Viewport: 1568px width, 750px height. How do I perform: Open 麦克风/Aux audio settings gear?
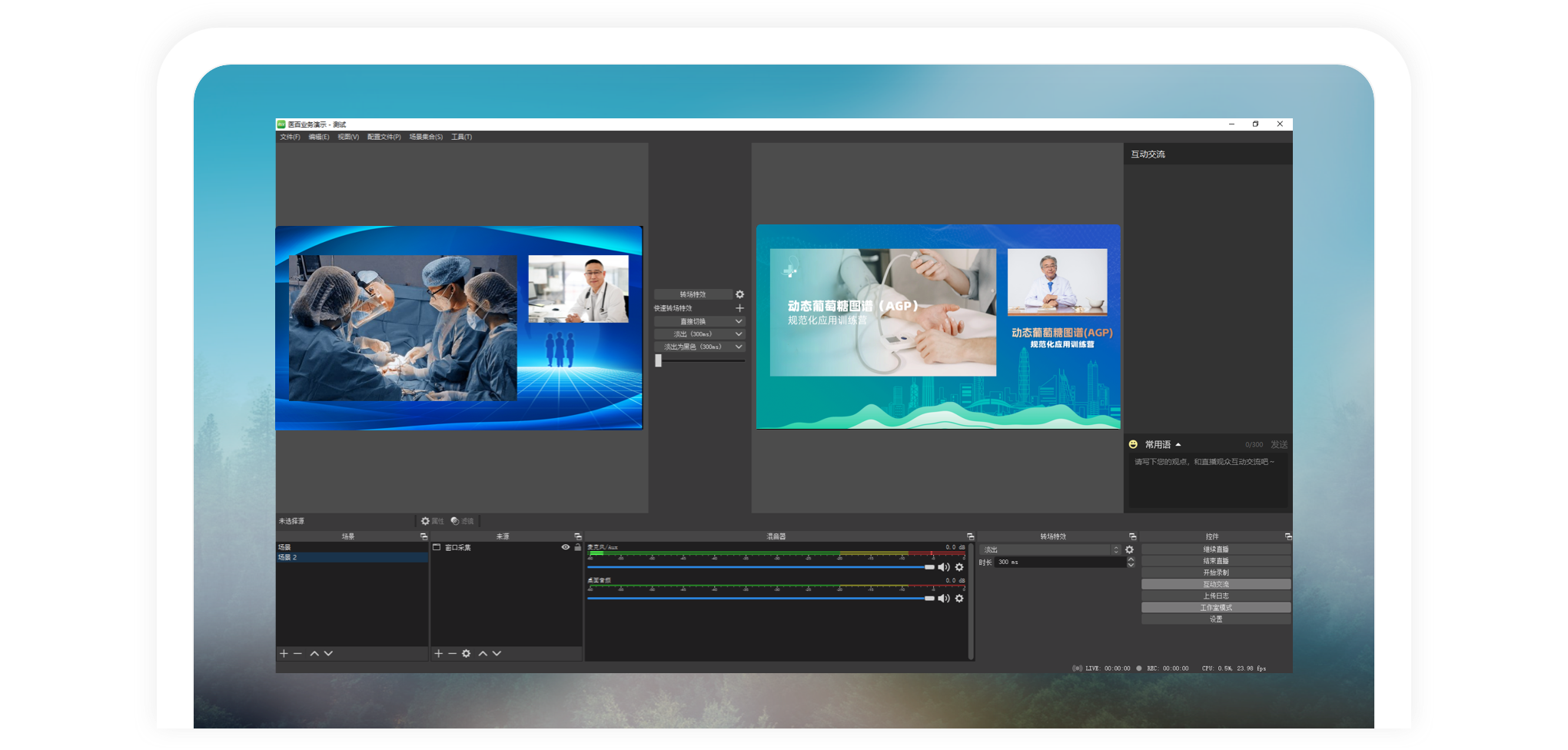click(x=959, y=567)
